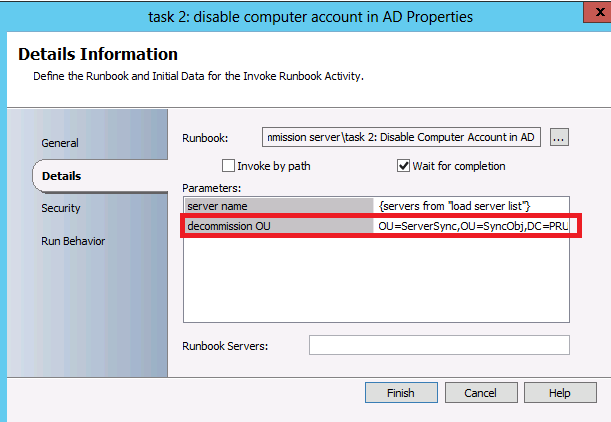The width and height of the screenshot is (611, 422).
Task: Click the Parameters section label
Action: tap(212, 187)
